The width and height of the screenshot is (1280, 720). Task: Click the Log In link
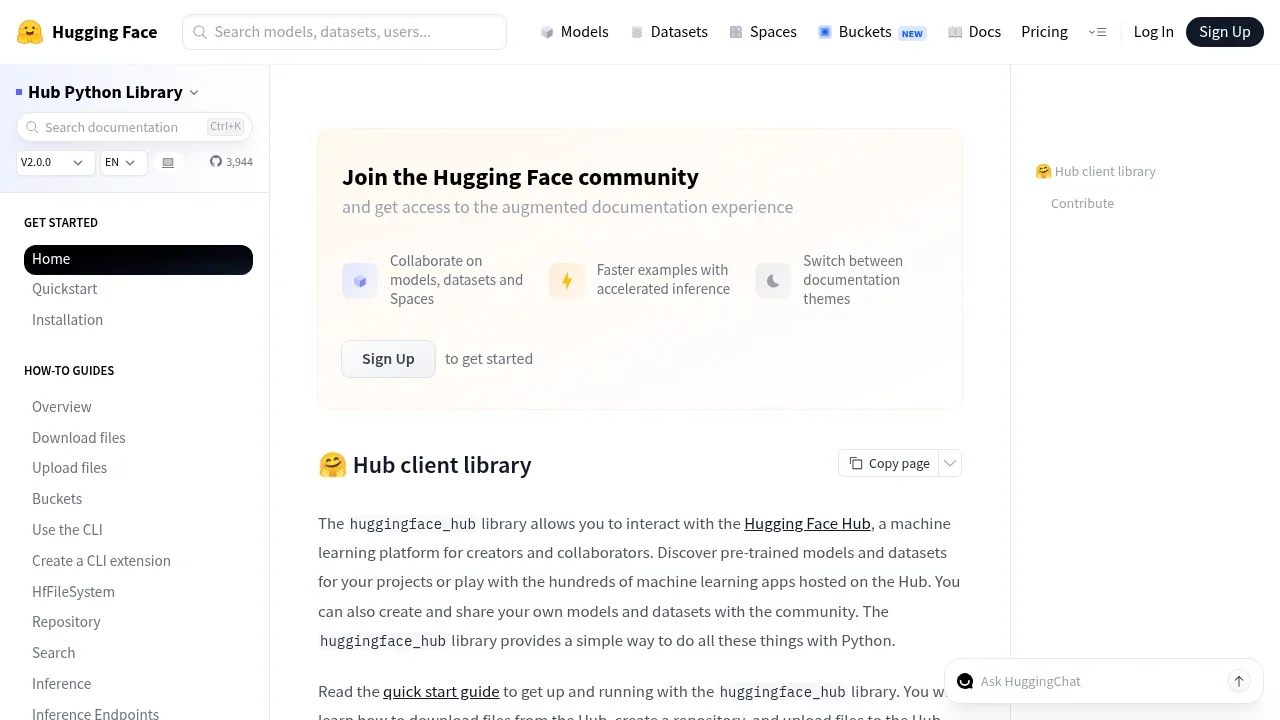1153,32
